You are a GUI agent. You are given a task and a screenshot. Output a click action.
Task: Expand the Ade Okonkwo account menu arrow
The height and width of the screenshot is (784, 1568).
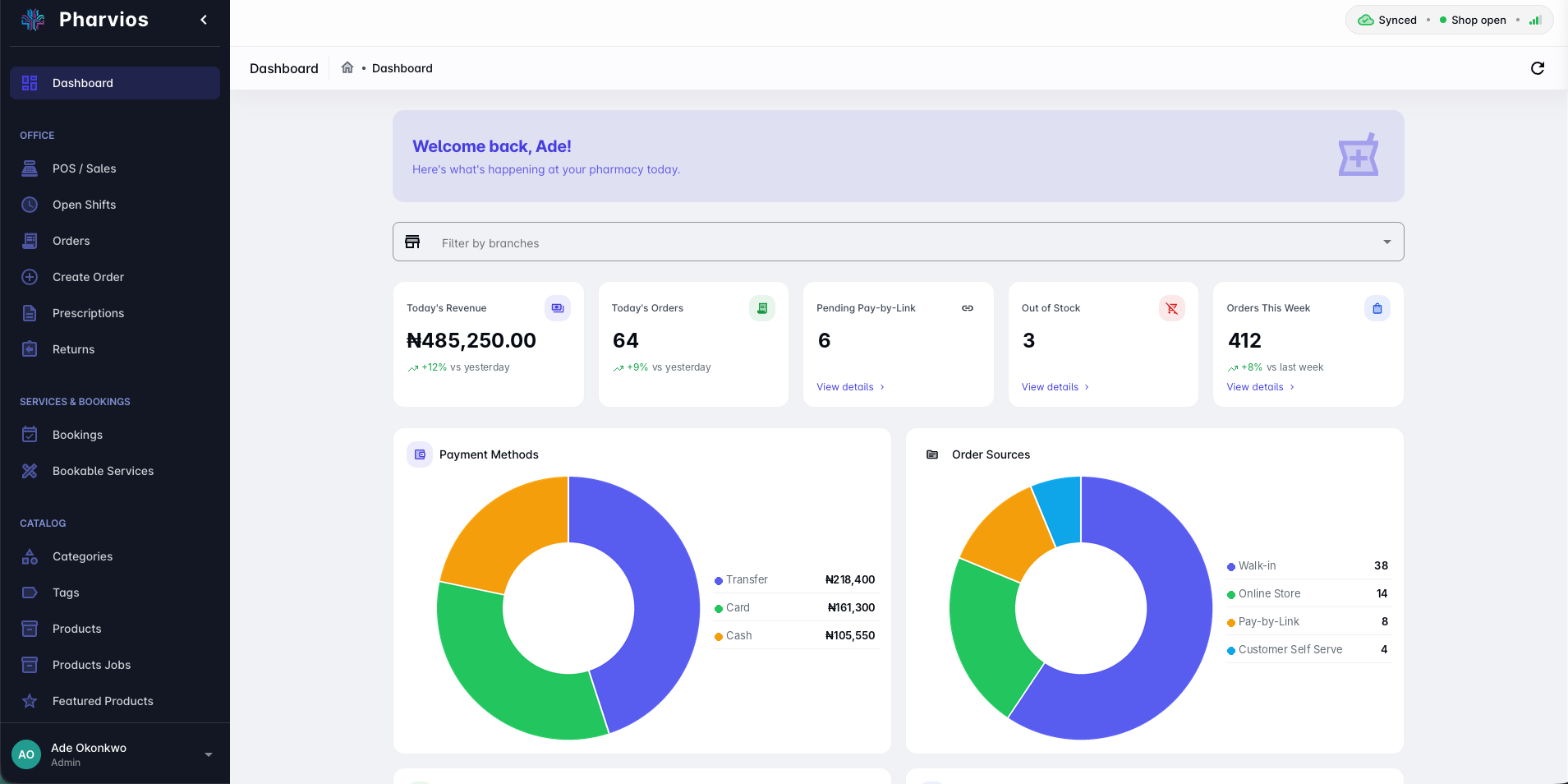pyautogui.click(x=209, y=754)
